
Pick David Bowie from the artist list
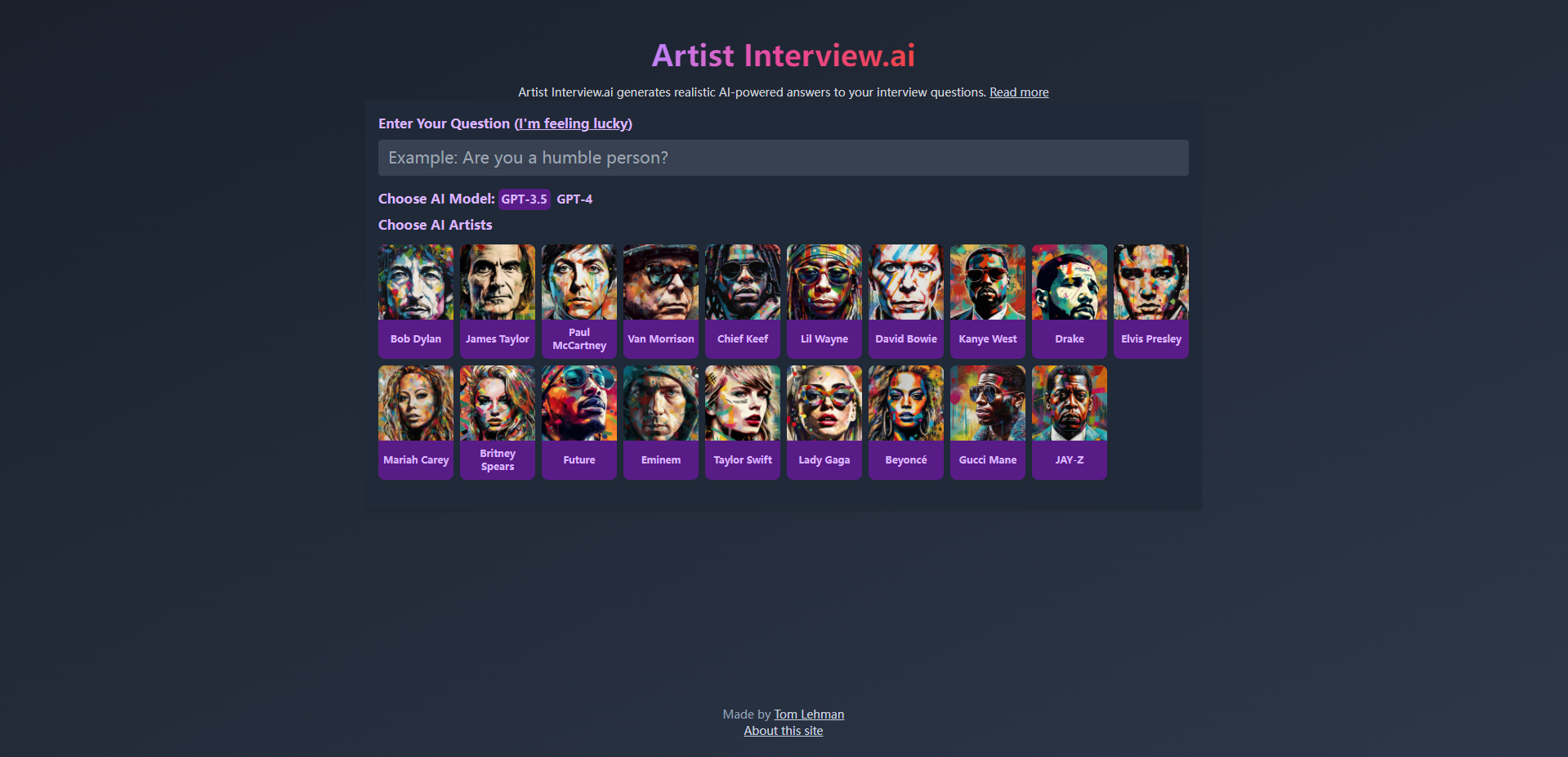[x=905, y=301]
